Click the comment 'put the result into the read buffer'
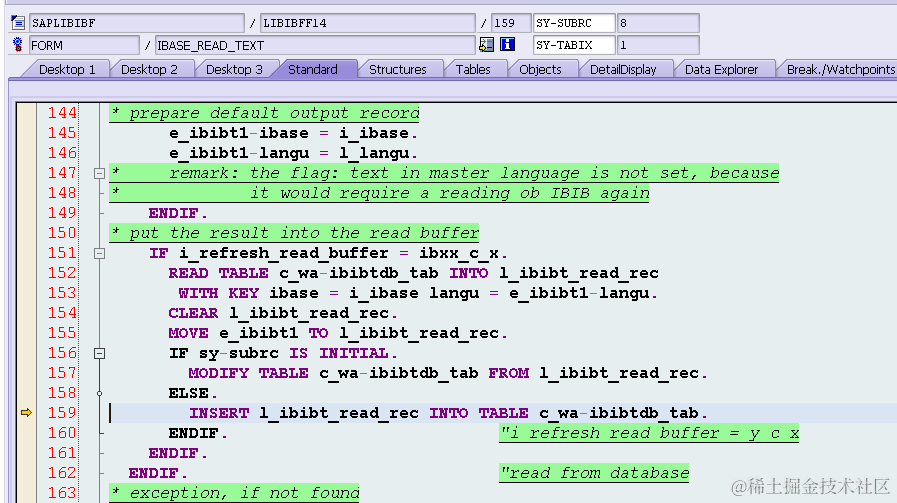The width and height of the screenshot is (897, 503). click(x=294, y=233)
